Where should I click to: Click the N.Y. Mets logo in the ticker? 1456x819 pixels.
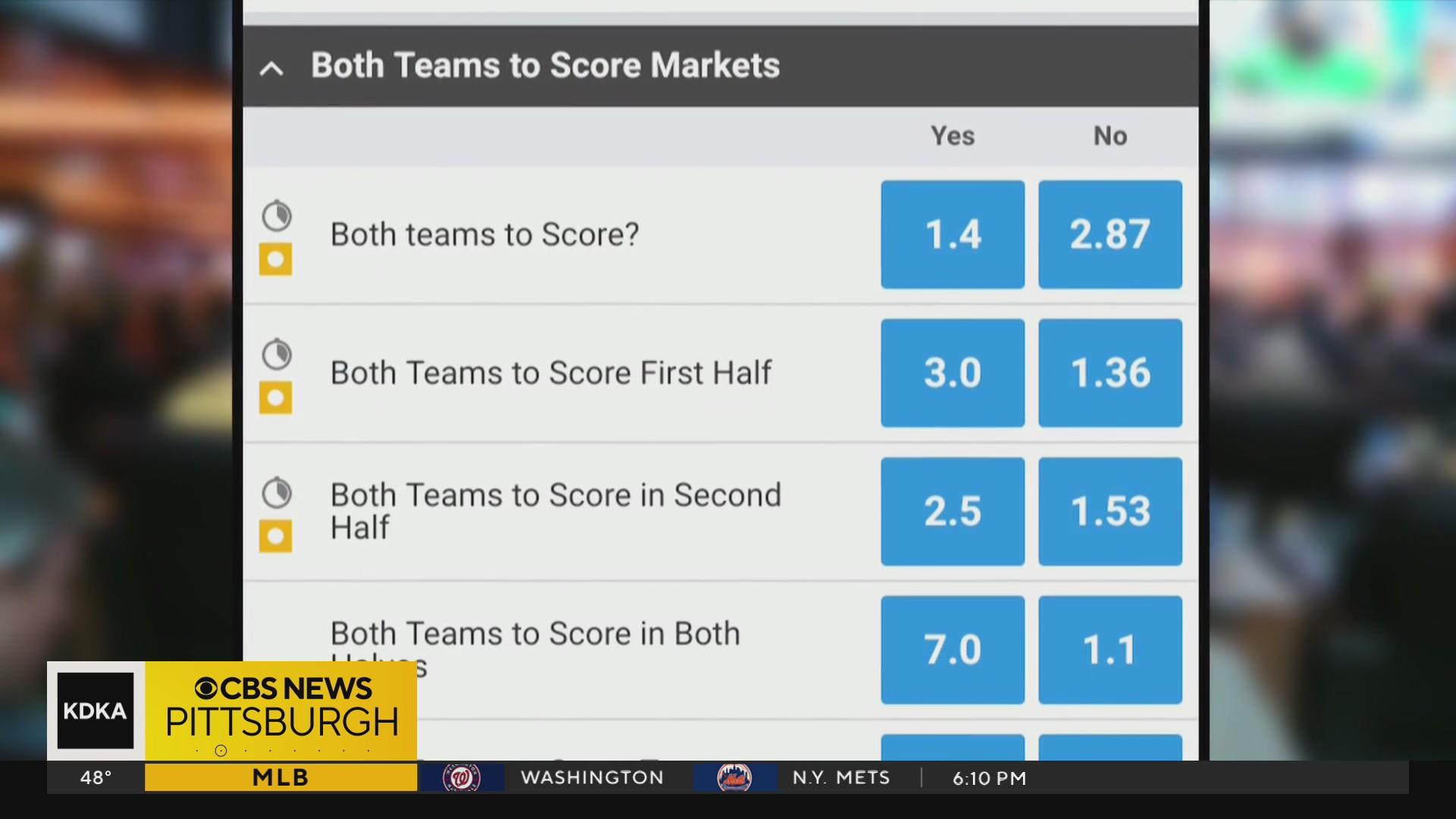pyautogui.click(x=734, y=778)
